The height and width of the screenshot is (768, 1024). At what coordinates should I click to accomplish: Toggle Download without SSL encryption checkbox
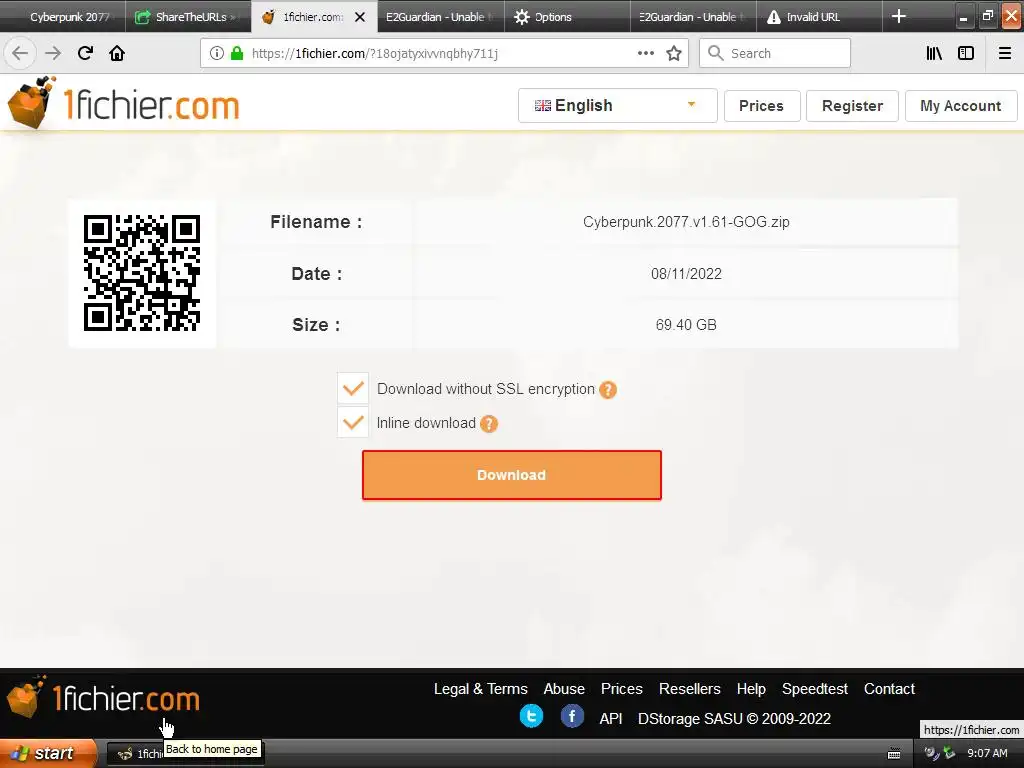click(353, 389)
